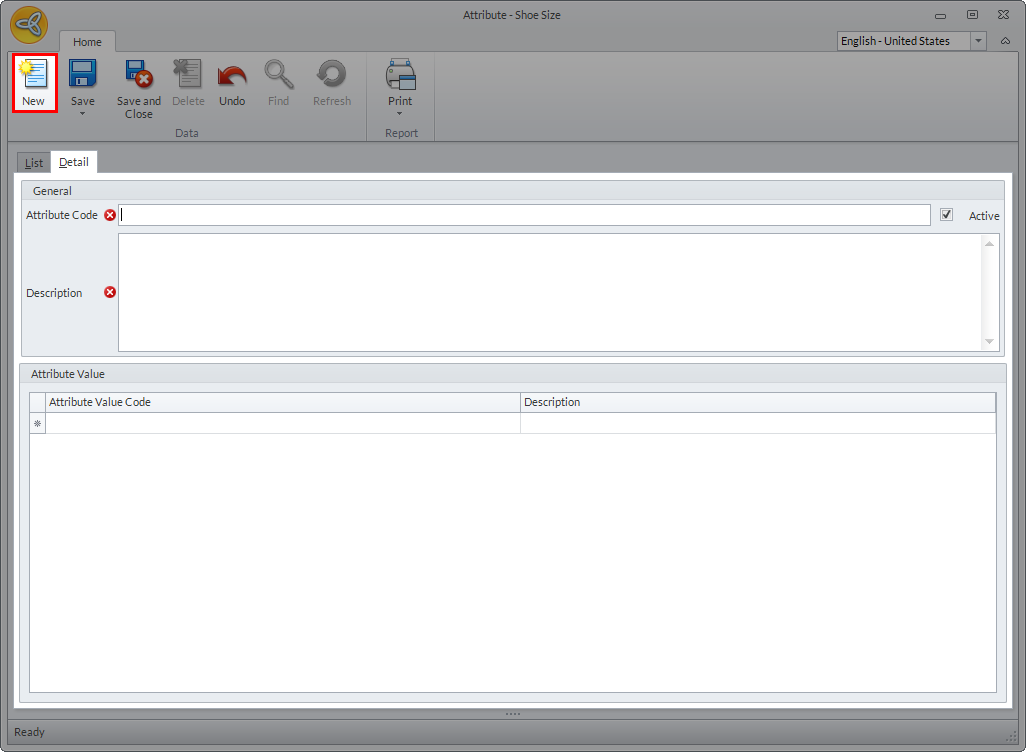Click the New record icon
This screenshot has width=1026, height=752.
point(33,75)
